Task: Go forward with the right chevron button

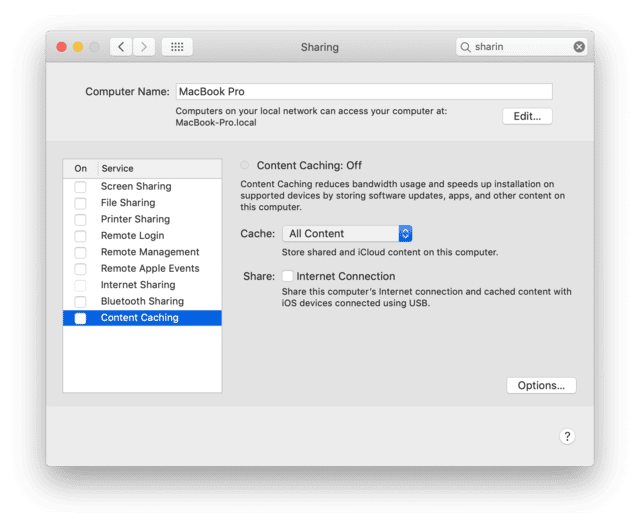Action: [x=144, y=47]
